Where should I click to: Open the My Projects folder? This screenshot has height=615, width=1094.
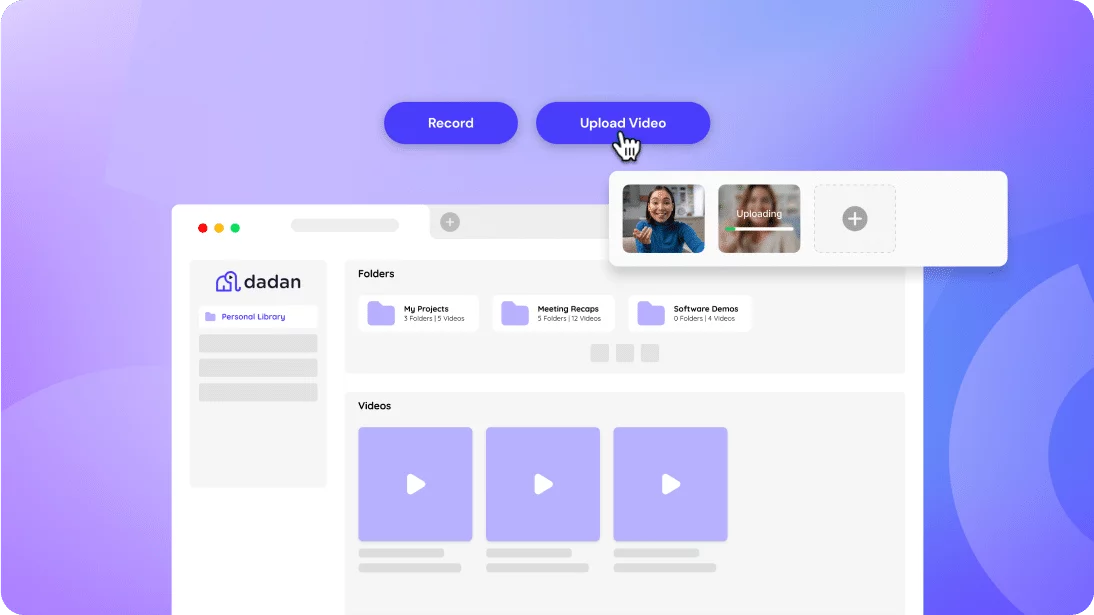click(x=418, y=313)
